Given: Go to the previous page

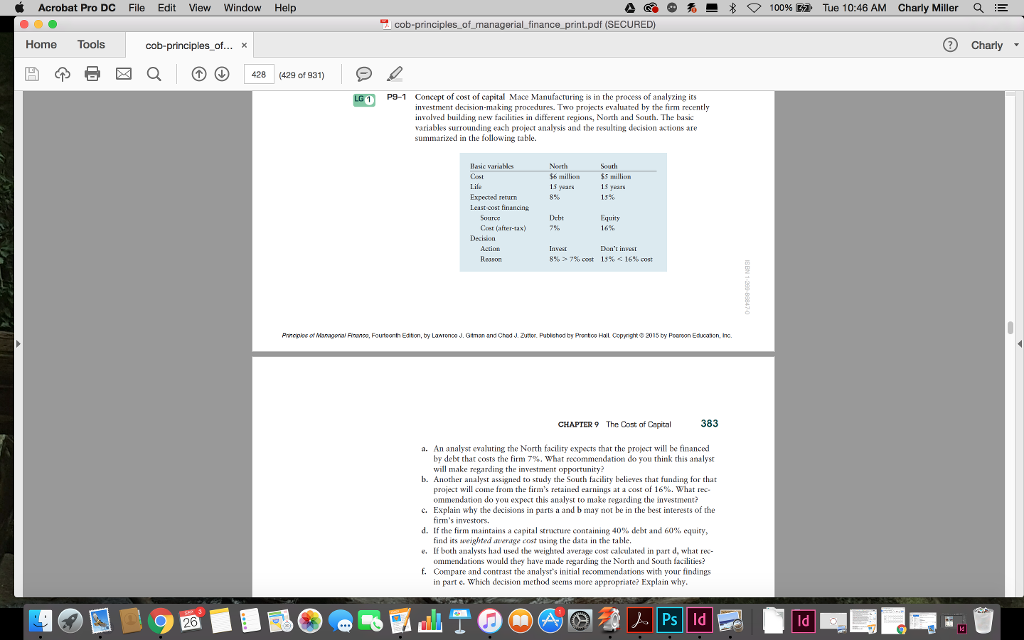Looking at the screenshot, I should [x=200, y=73].
